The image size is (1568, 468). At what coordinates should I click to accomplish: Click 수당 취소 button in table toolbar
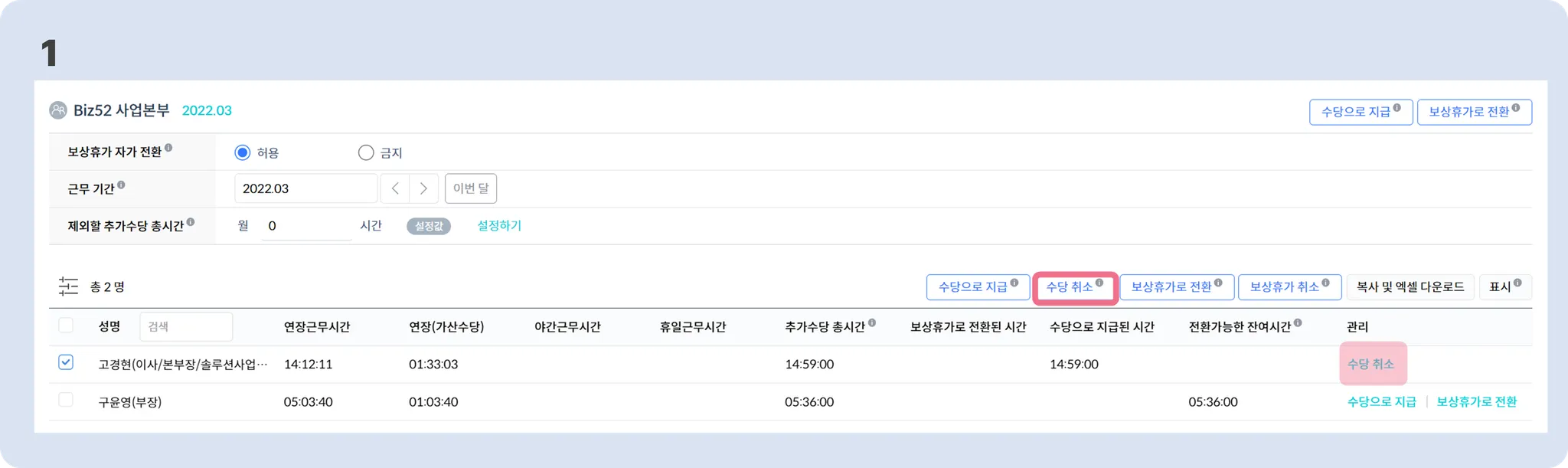tap(1074, 286)
